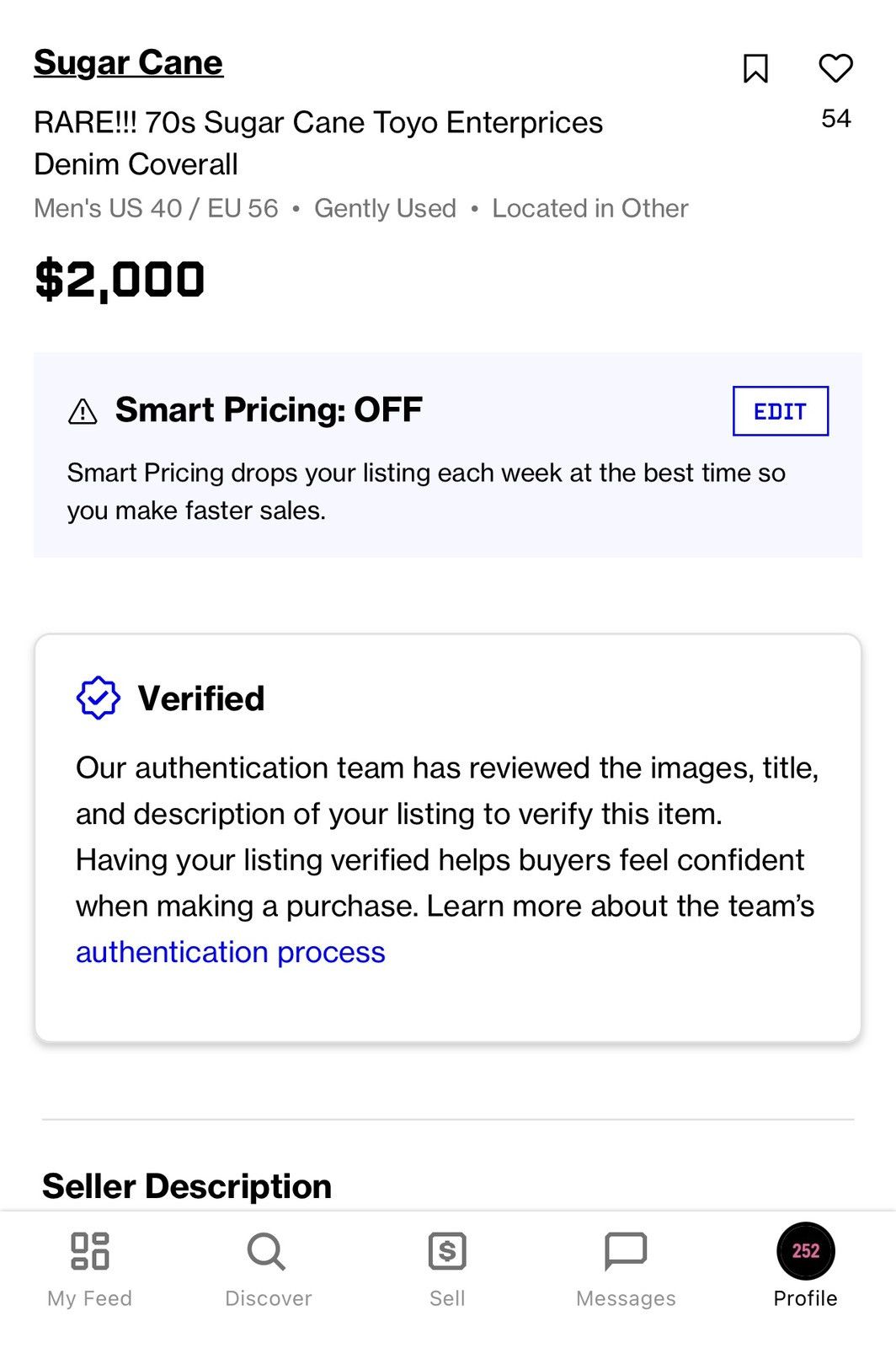Open the authentication process link
This screenshot has width=896, height=1348.
pyautogui.click(x=230, y=952)
